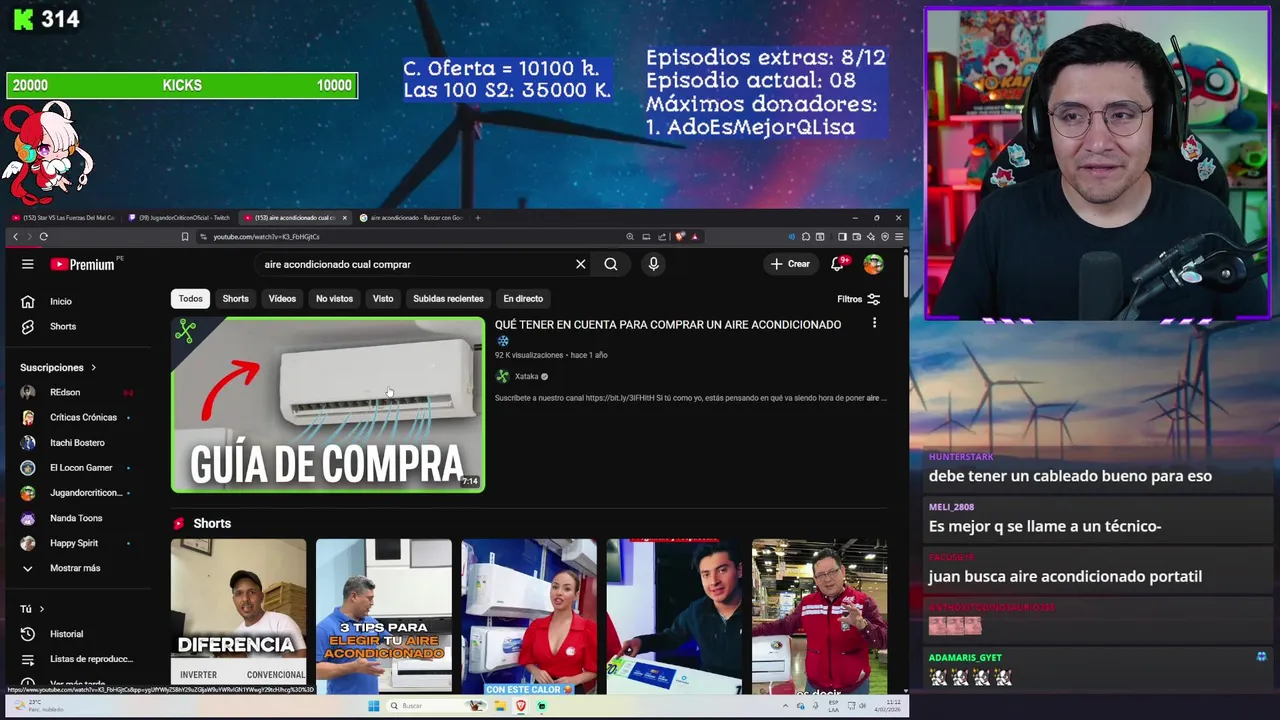Screen dimensions: 1280x720
Task: Open the YouTube hamburger guide menu
Action: point(28,264)
